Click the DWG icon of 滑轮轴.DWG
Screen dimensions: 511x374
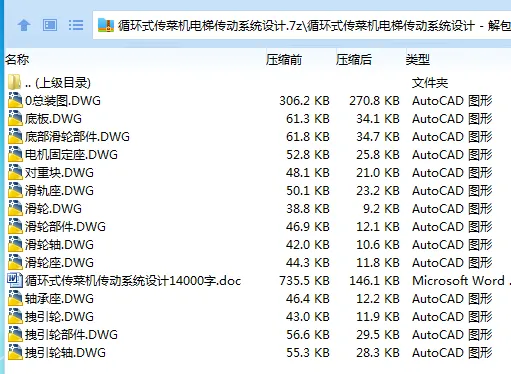(15, 245)
